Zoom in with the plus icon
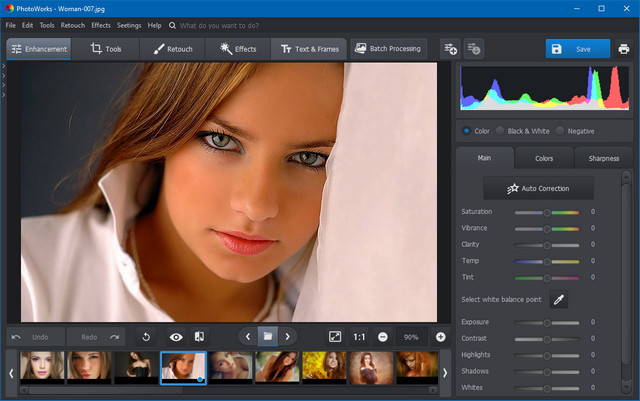This screenshot has height=401, width=640. [x=440, y=337]
